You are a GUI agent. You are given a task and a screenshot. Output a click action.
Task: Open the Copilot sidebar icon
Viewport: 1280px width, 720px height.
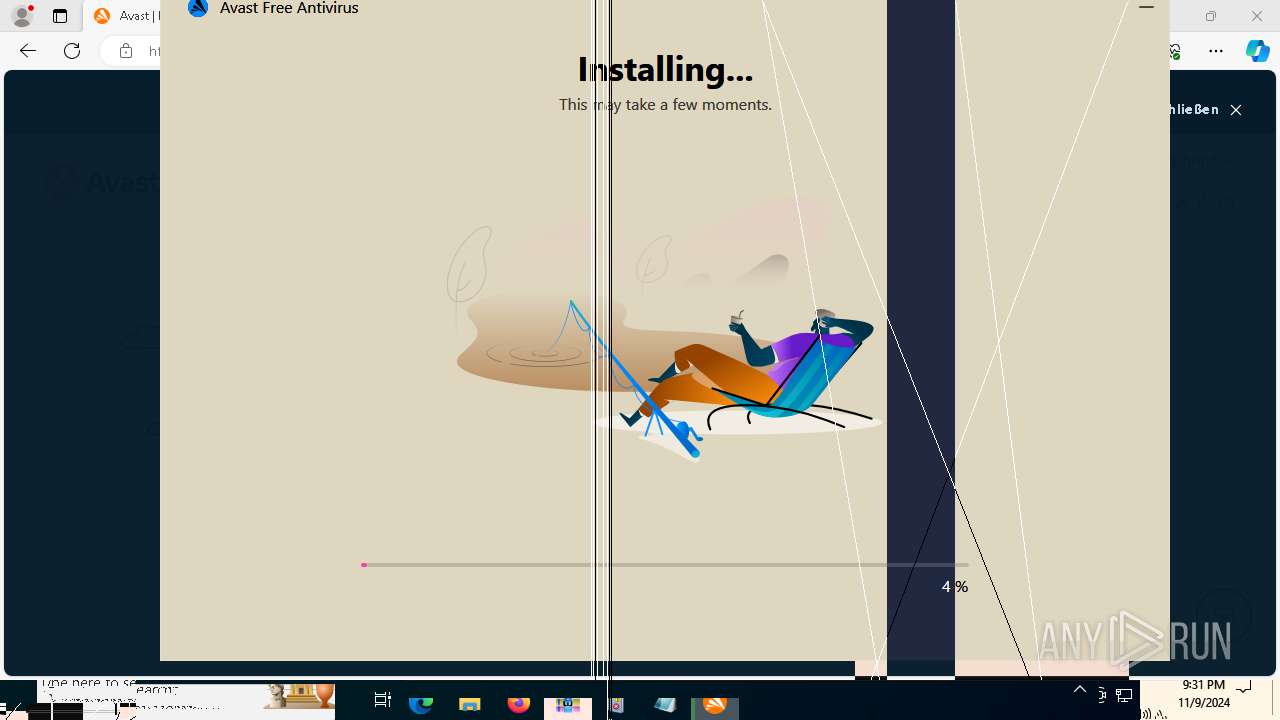click(x=1257, y=51)
